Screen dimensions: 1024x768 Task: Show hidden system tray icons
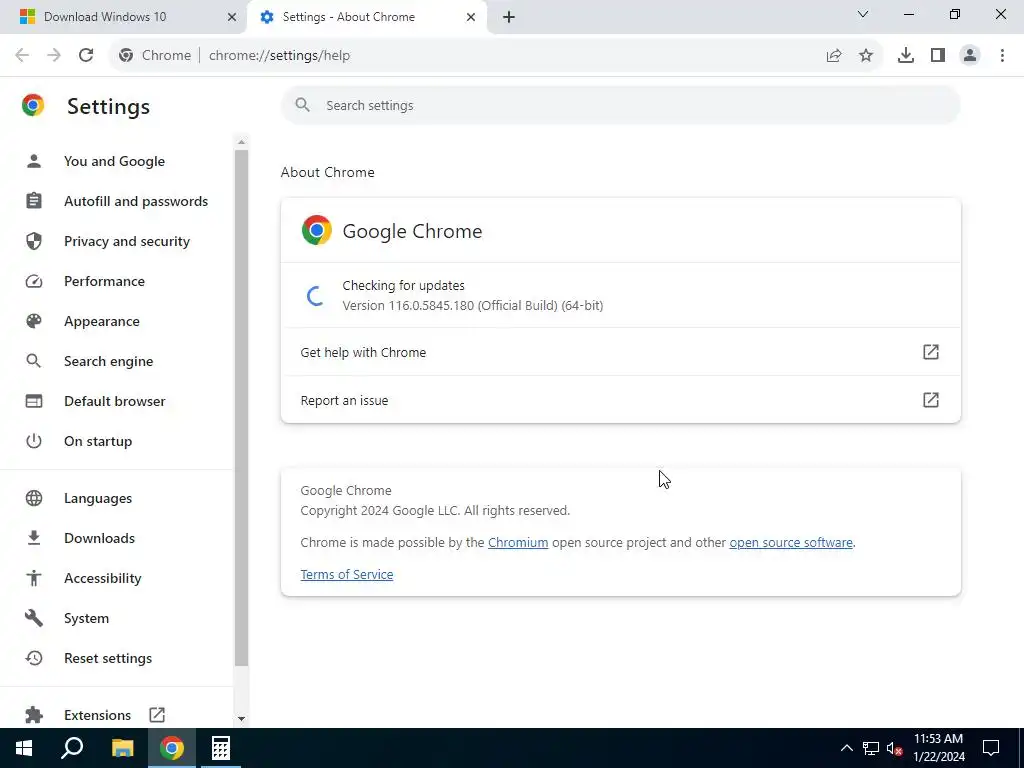tap(846, 748)
